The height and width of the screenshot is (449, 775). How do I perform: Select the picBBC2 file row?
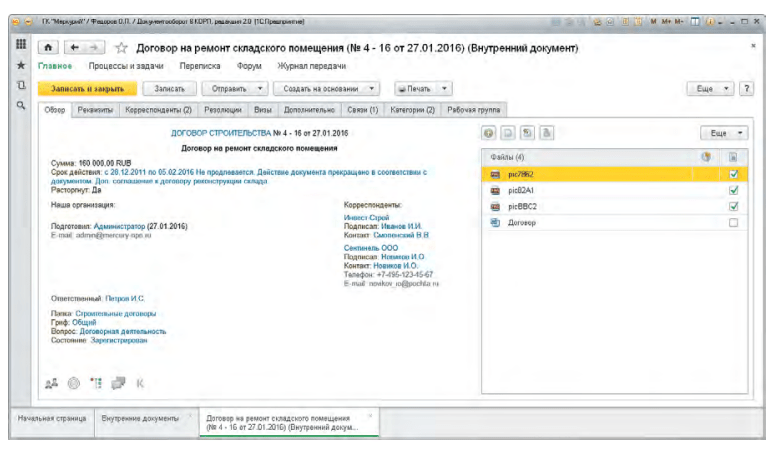(614, 207)
